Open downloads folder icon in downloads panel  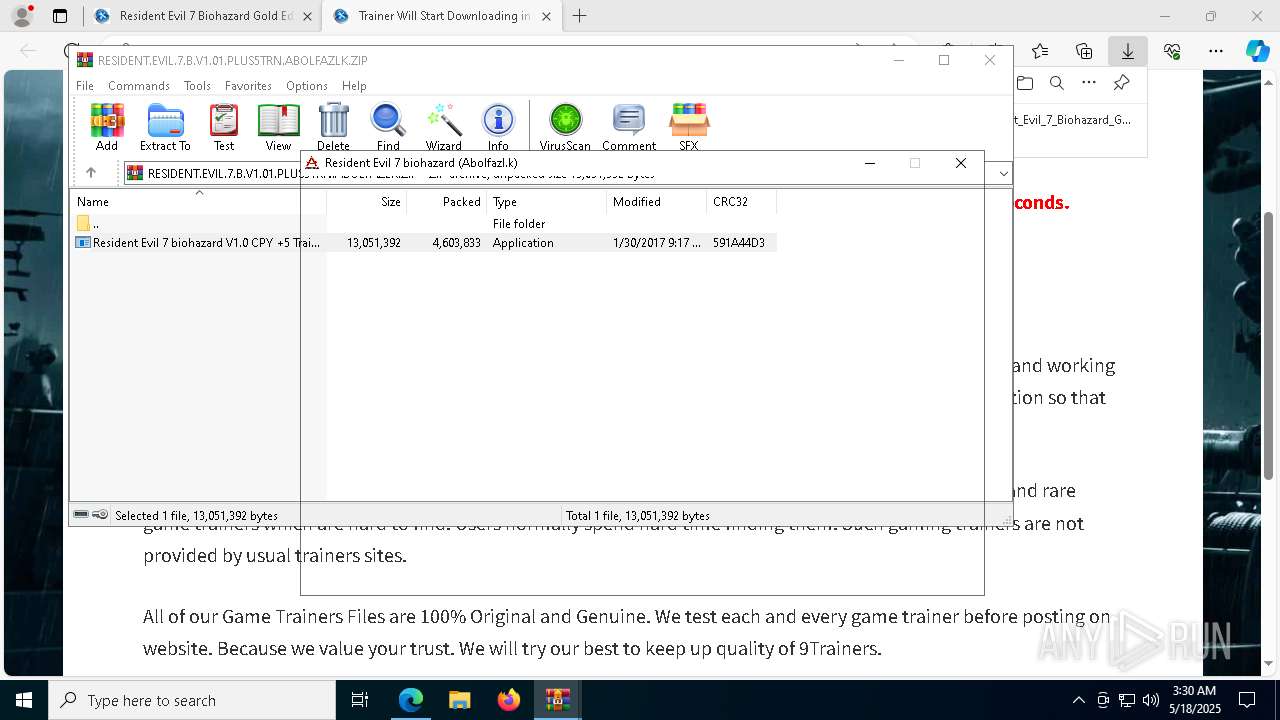tap(1024, 83)
